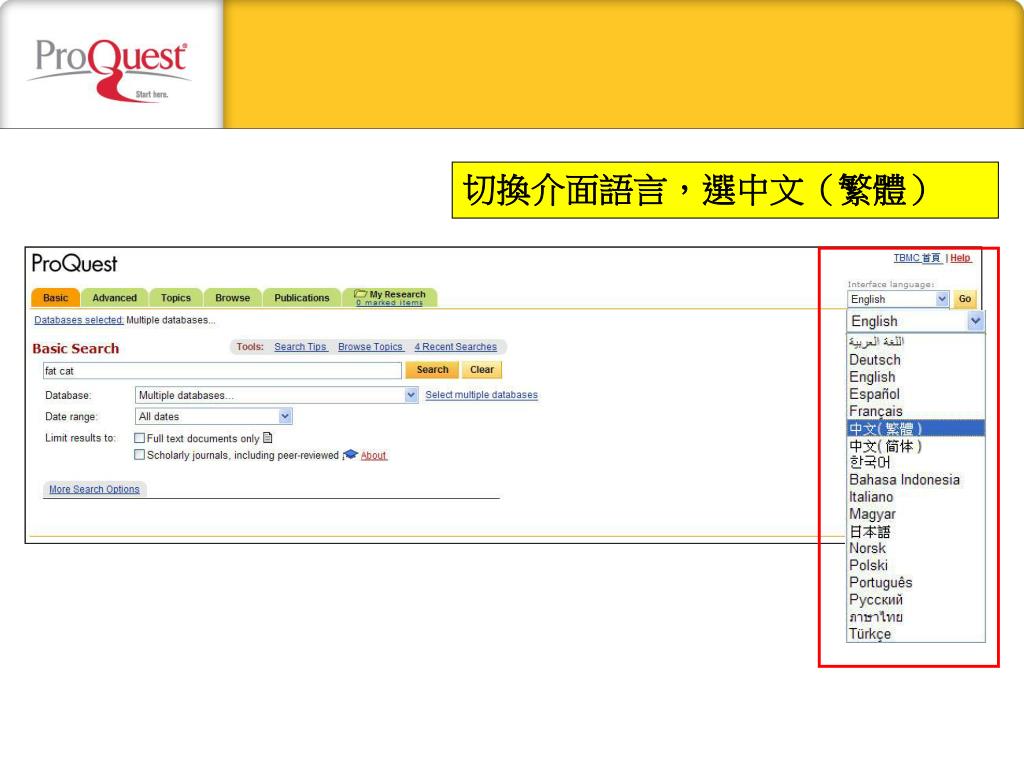Screen dimensions: 1024x768
Task: Select Korean 한국어 in the language list
Action: (x=916, y=462)
